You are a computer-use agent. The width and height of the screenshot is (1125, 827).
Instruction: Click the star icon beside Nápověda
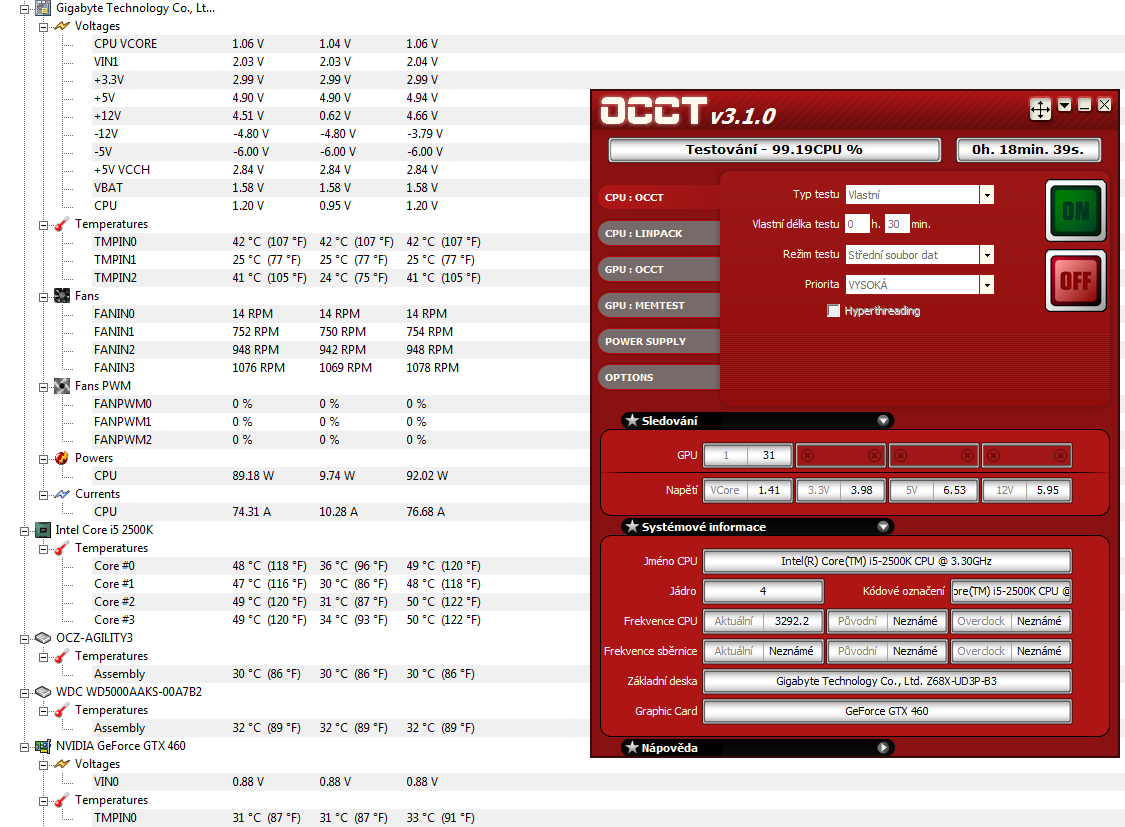[632, 747]
